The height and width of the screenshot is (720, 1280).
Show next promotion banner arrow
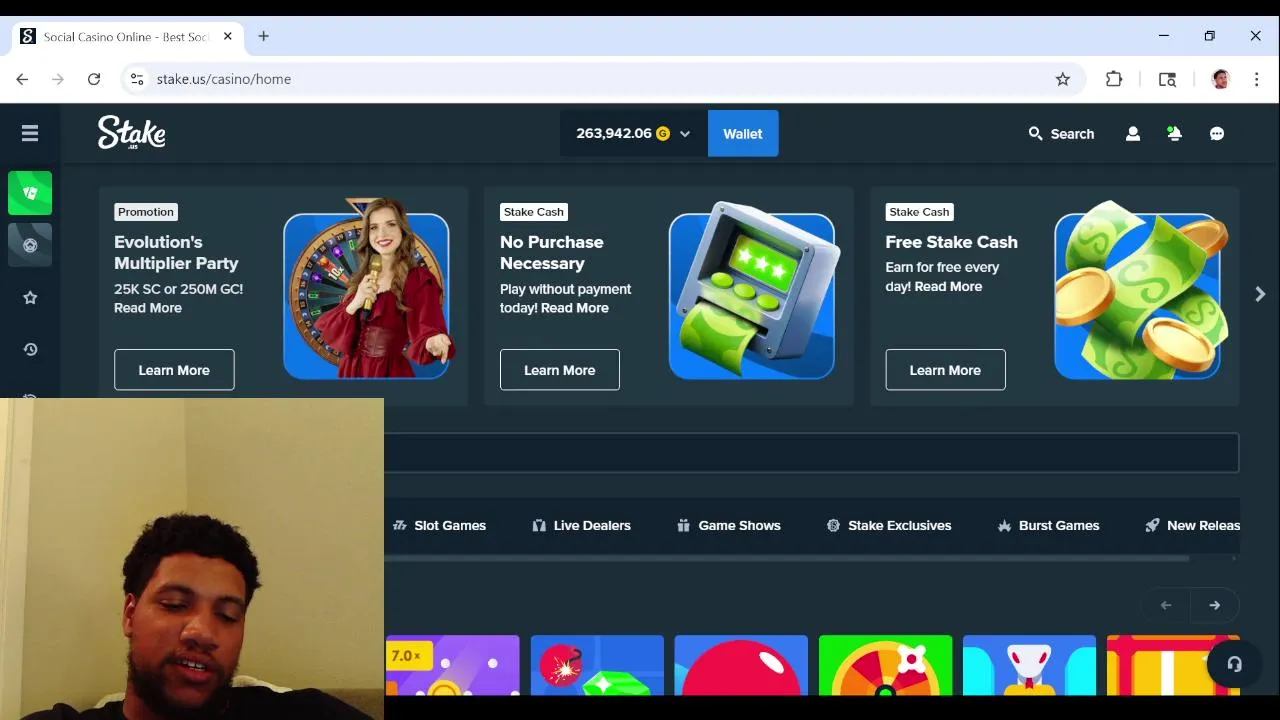(x=1260, y=294)
